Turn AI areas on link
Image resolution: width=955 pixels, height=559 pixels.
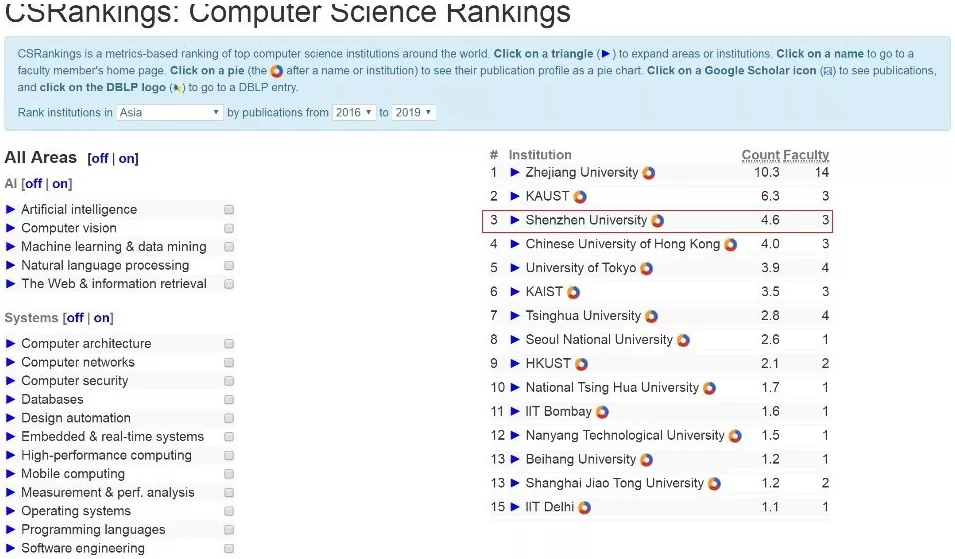(x=60, y=184)
